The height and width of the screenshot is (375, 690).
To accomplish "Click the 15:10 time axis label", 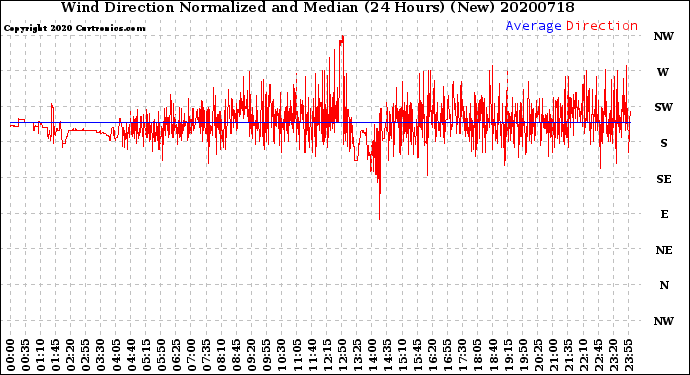I will click(402, 355).
